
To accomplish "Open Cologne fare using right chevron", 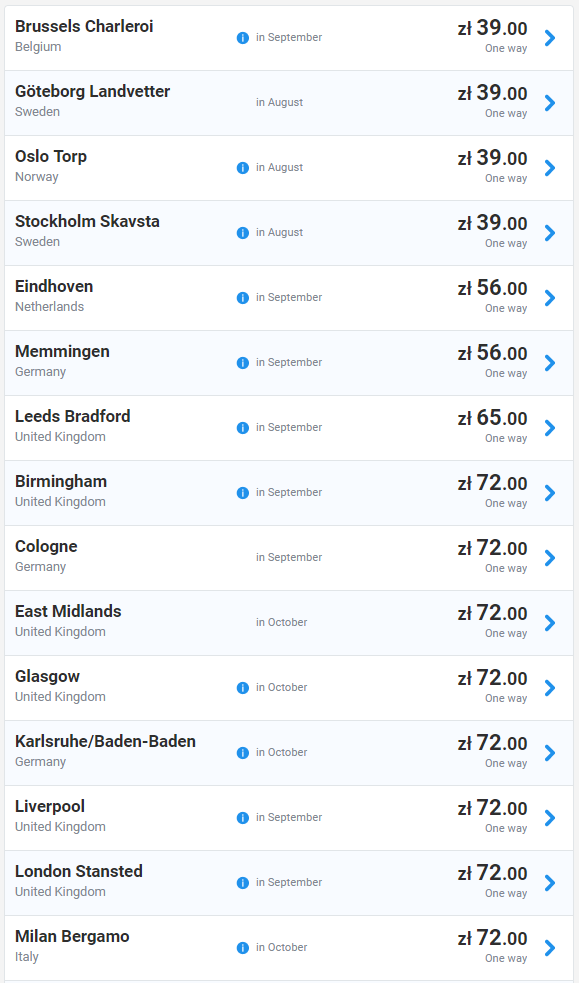I will (550, 558).
